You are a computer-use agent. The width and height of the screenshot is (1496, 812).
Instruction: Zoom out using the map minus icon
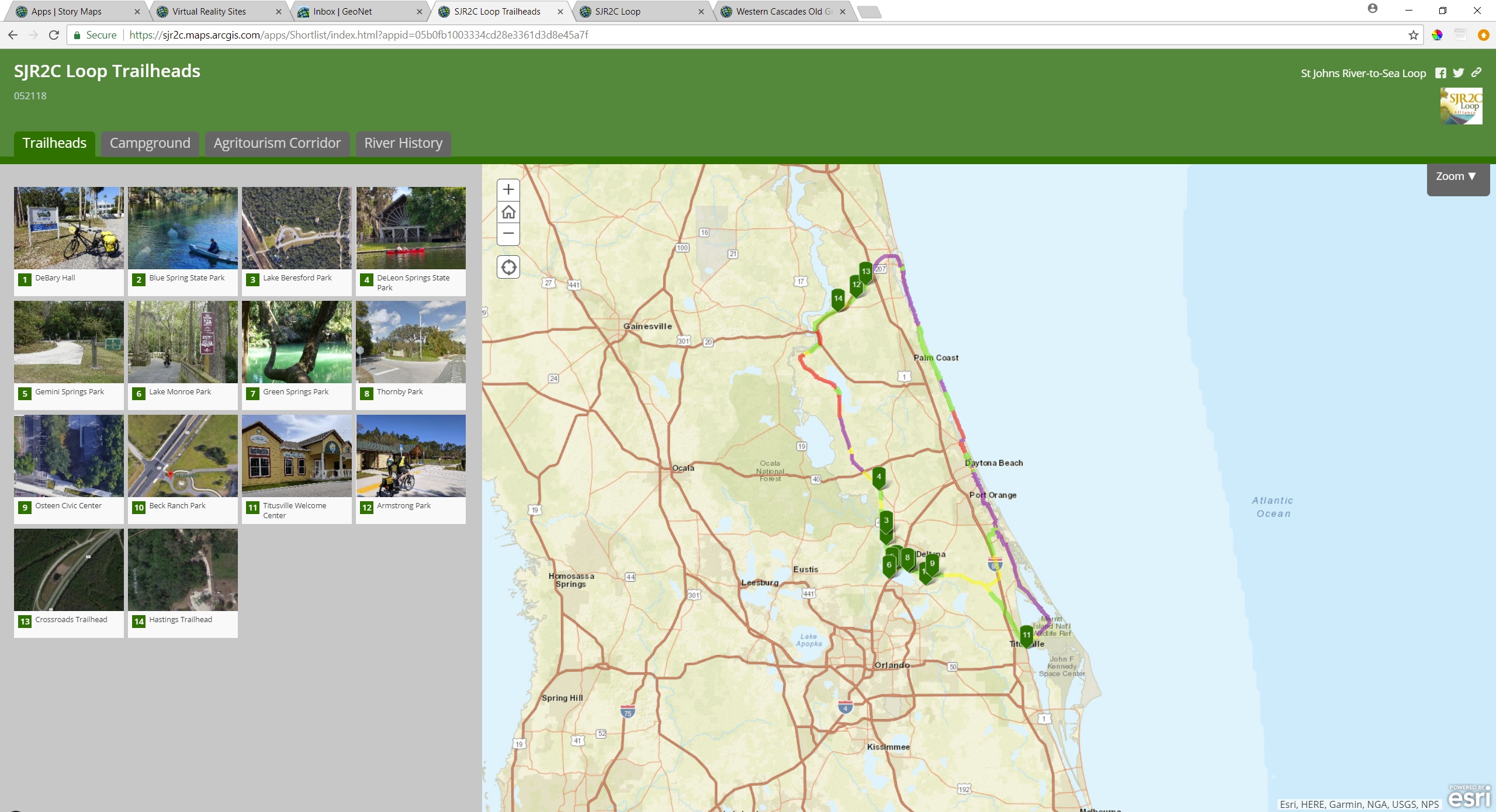pyautogui.click(x=507, y=234)
